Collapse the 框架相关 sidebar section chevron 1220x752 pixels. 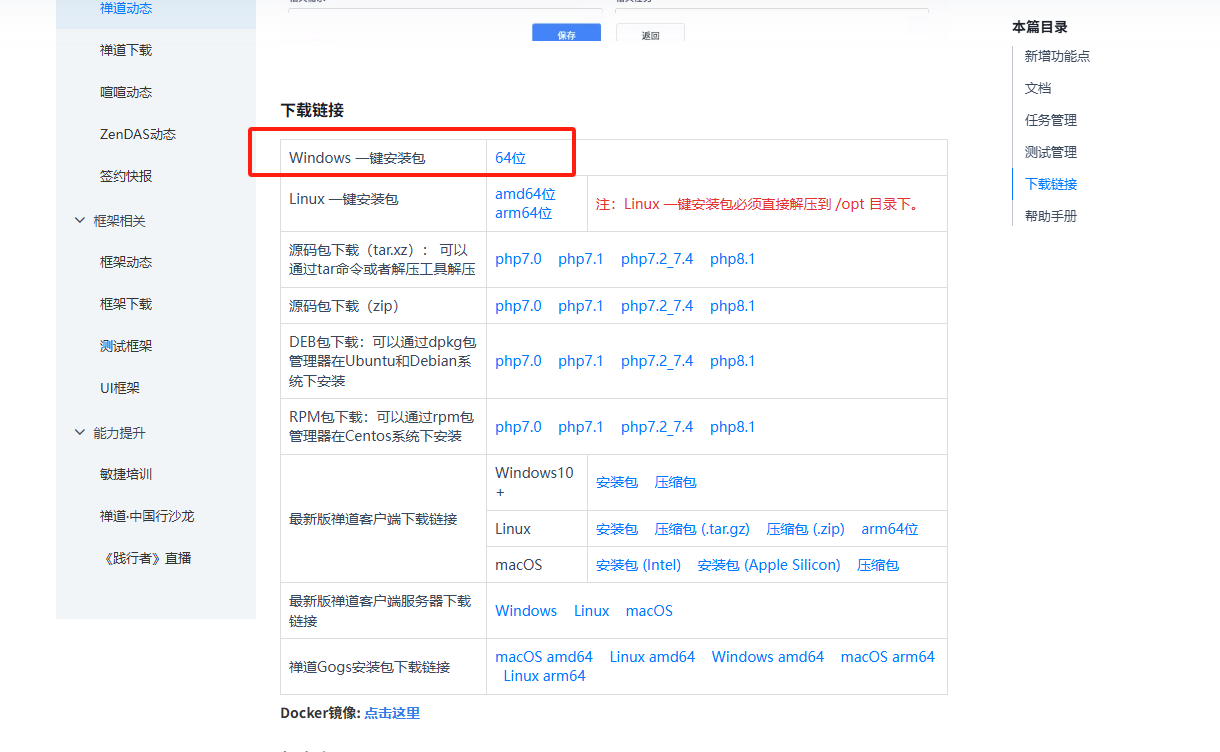[80, 220]
